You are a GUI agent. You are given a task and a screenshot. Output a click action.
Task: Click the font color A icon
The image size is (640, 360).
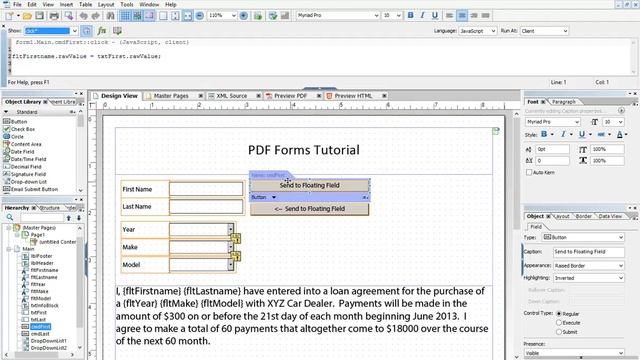point(620,134)
